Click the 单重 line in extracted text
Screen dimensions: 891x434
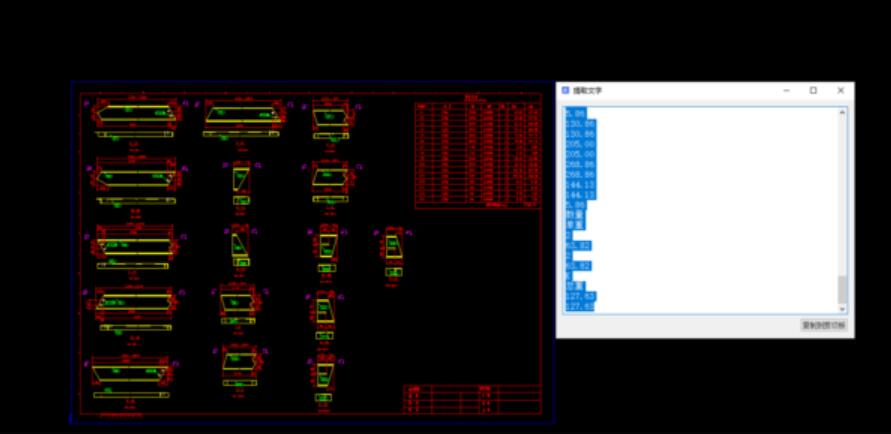point(573,225)
